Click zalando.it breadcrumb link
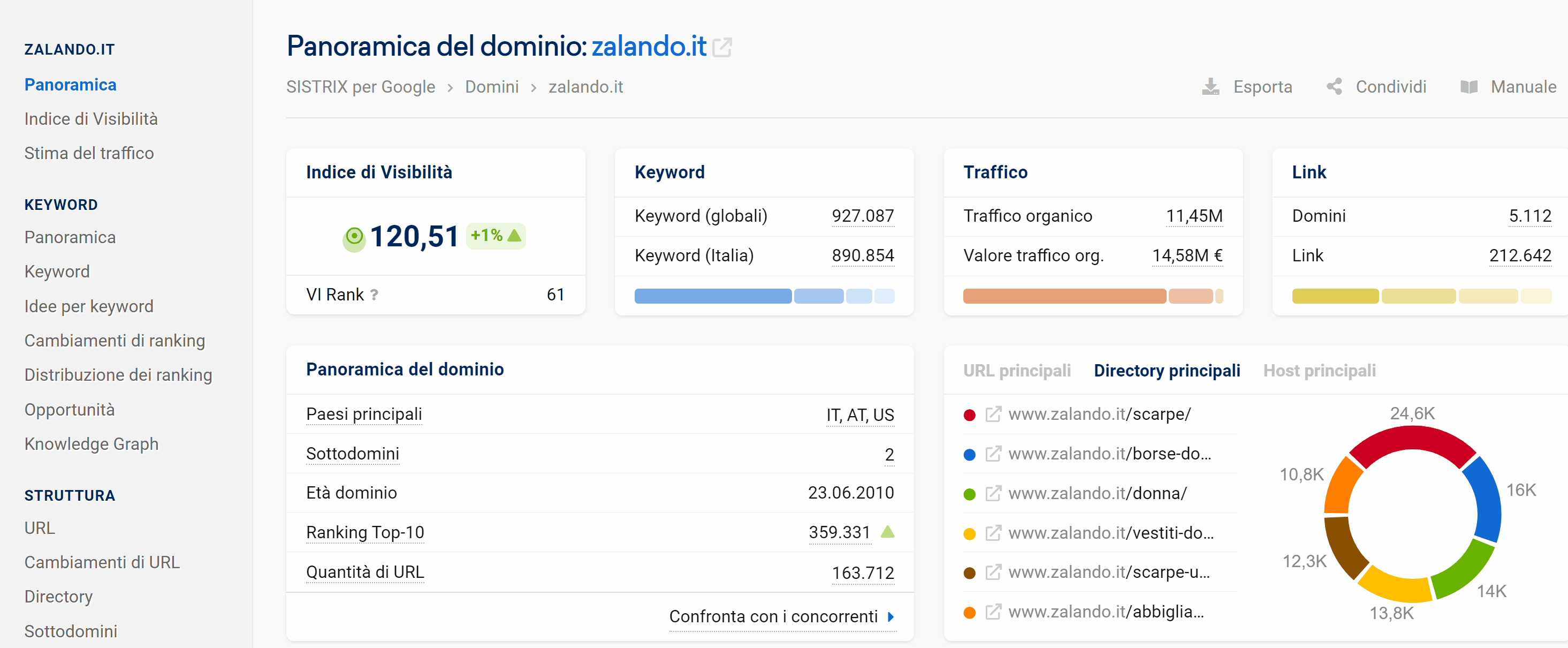The width and height of the screenshot is (1568, 648). point(585,87)
